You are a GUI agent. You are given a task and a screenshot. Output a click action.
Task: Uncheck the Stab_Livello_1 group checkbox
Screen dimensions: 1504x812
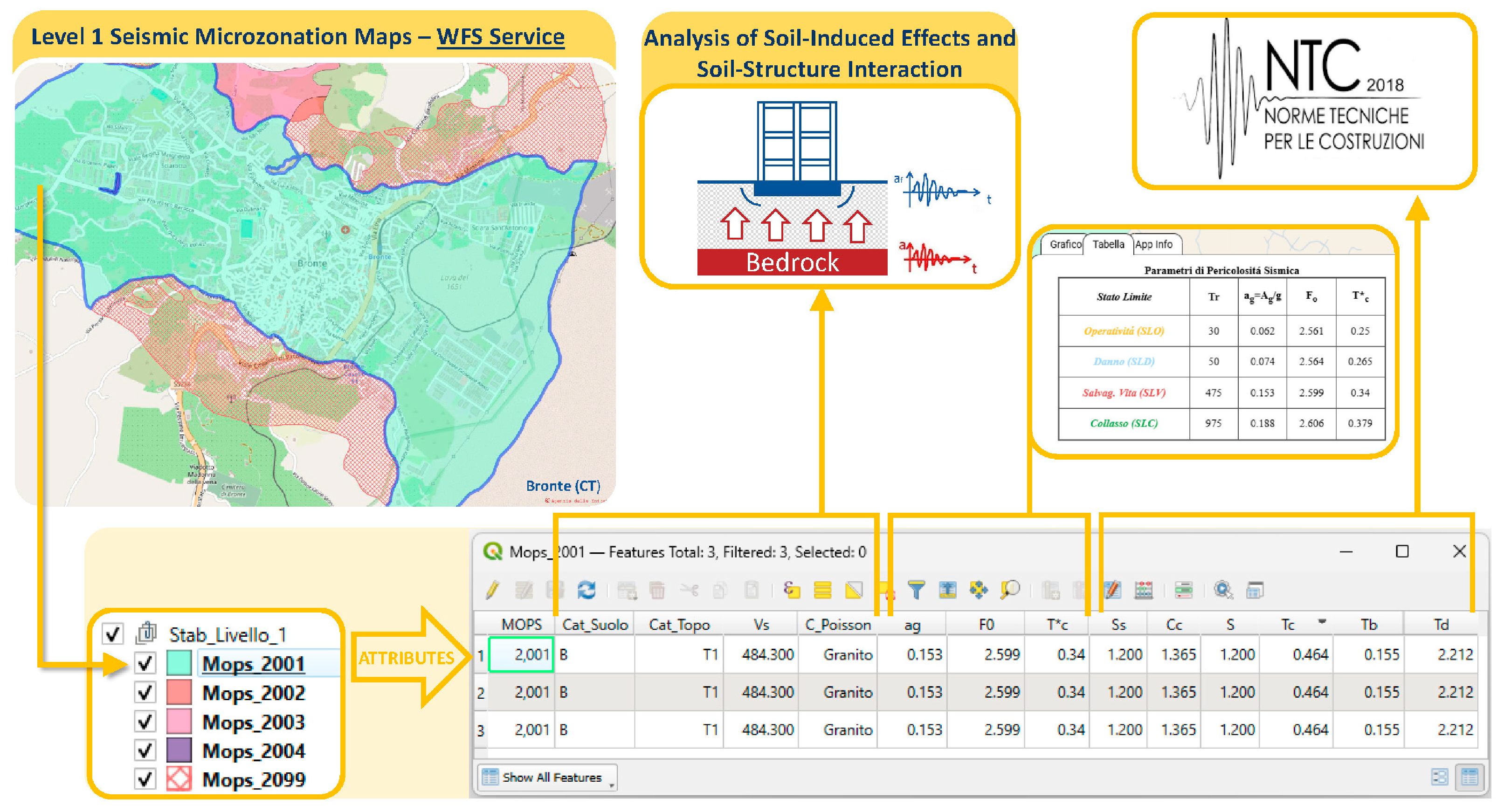(113, 633)
